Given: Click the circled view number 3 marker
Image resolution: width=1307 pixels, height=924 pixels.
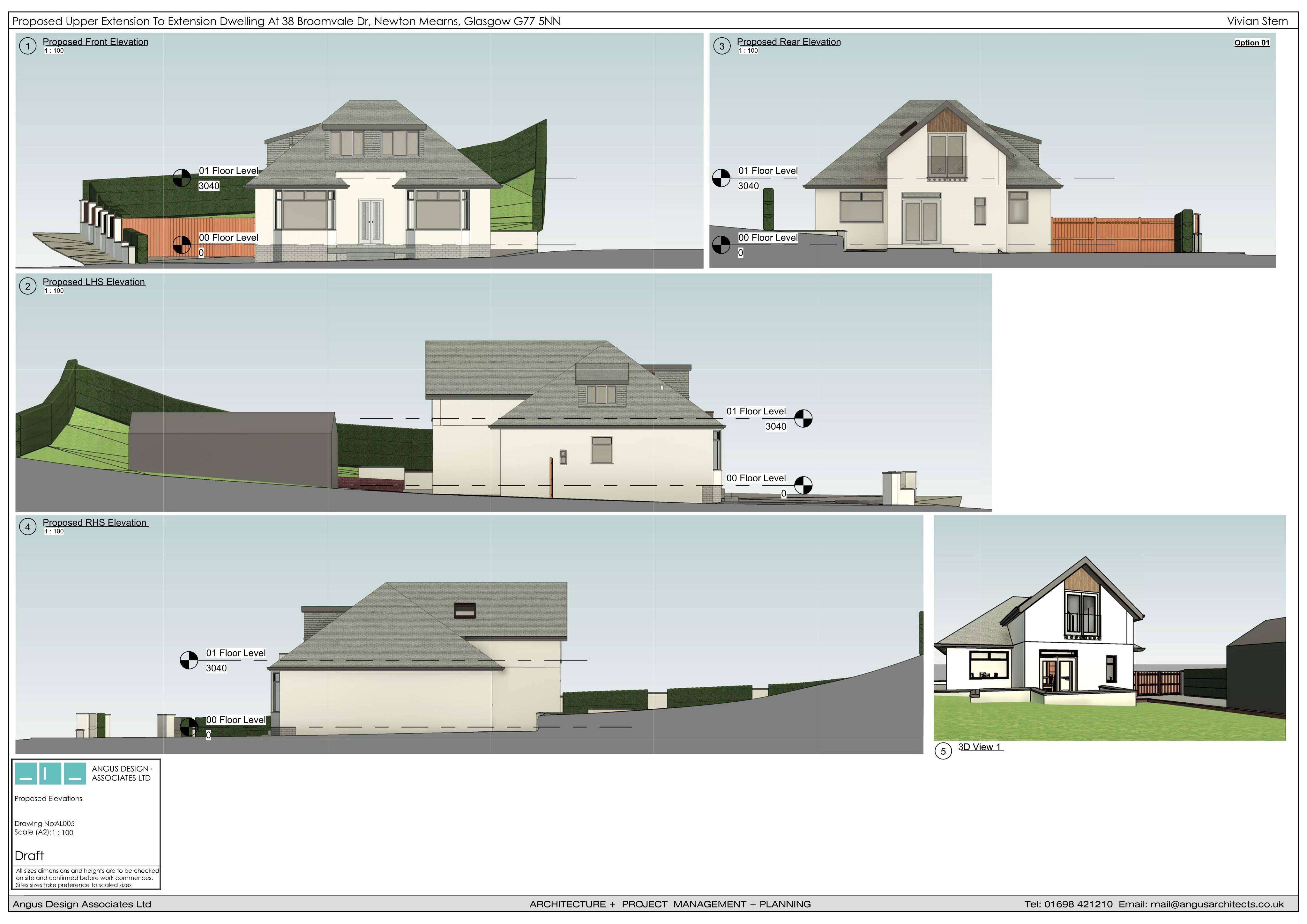Looking at the screenshot, I should click(x=722, y=46).
